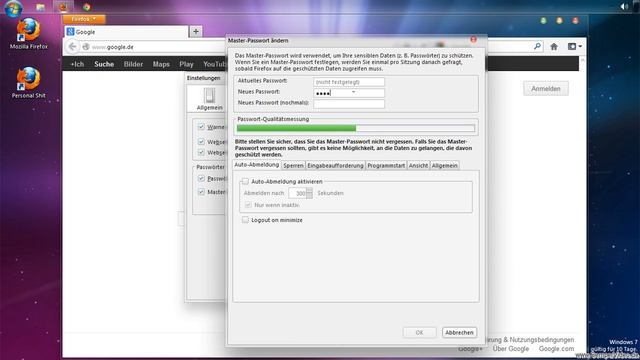Open the bookmarks menu button

(x=575, y=47)
